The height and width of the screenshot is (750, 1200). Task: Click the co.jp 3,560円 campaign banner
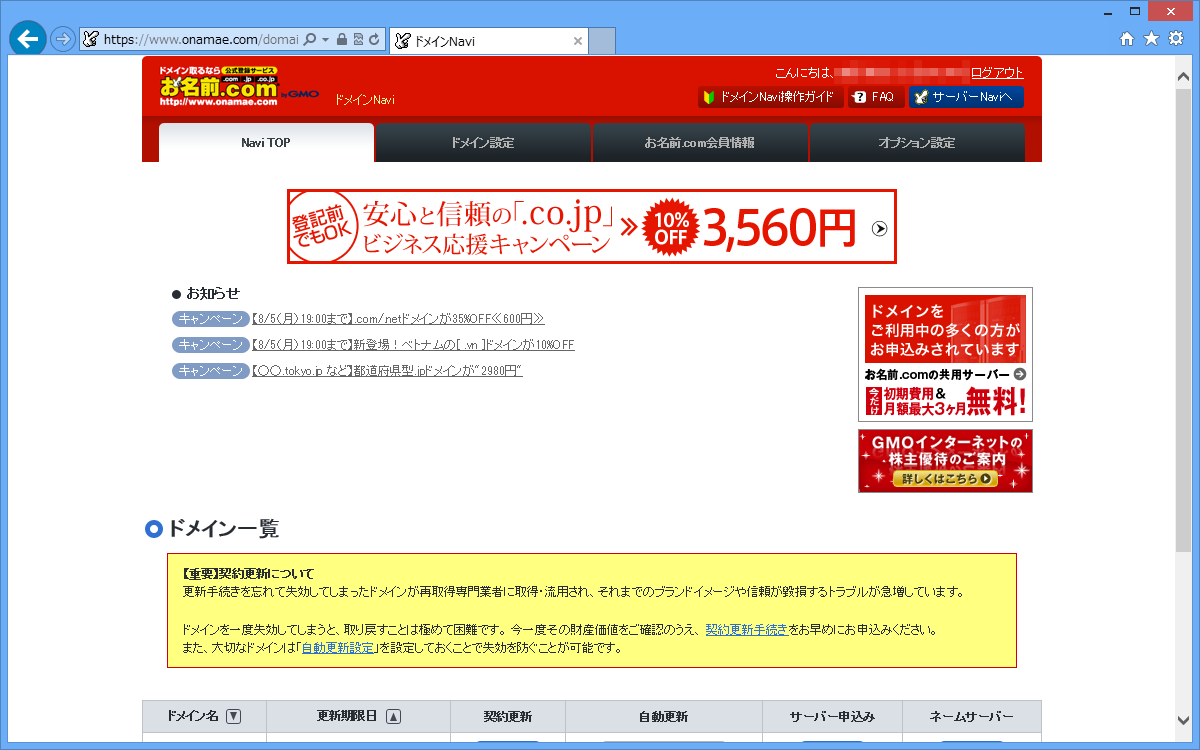coord(592,227)
